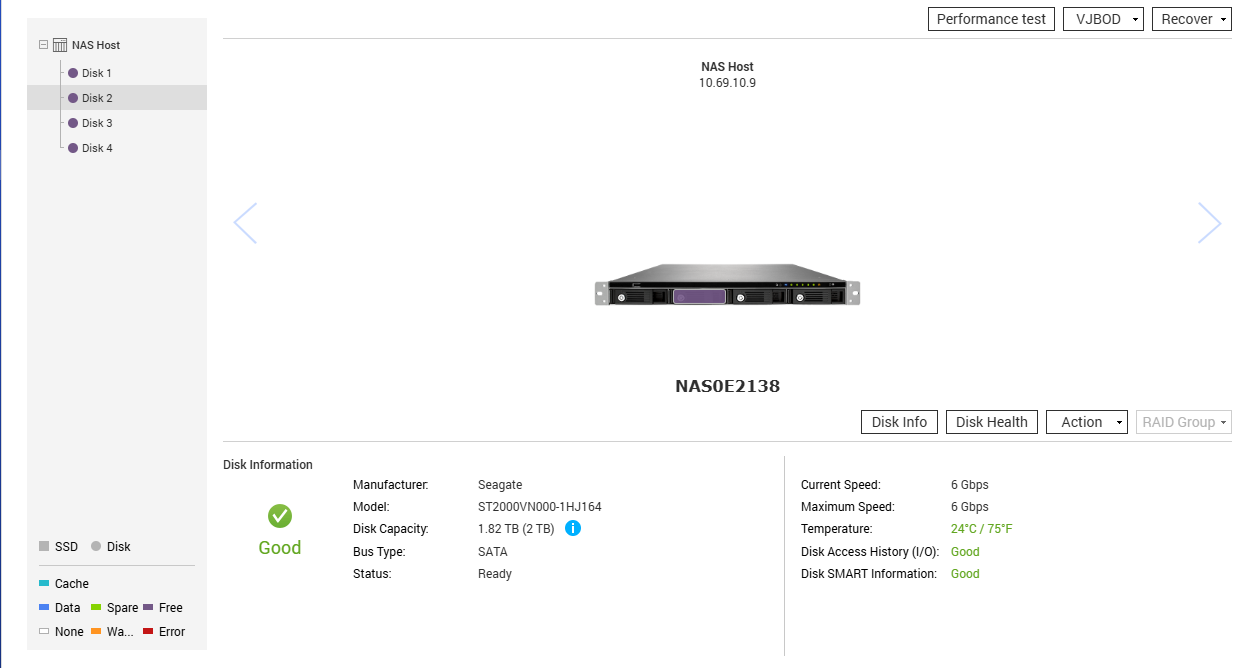Go to next enclosure with right arrow
Image resolution: width=1255 pixels, height=668 pixels.
[1210, 223]
